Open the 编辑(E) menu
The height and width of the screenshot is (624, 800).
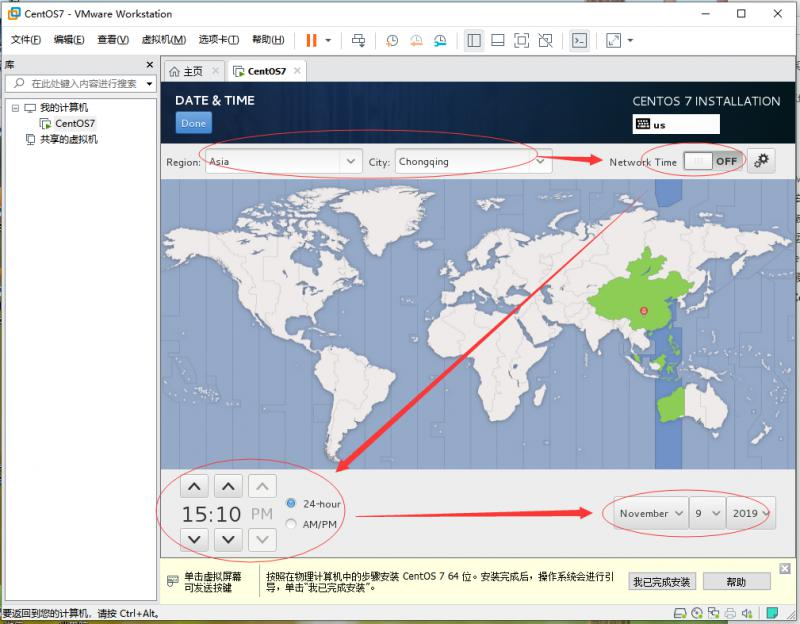click(69, 39)
